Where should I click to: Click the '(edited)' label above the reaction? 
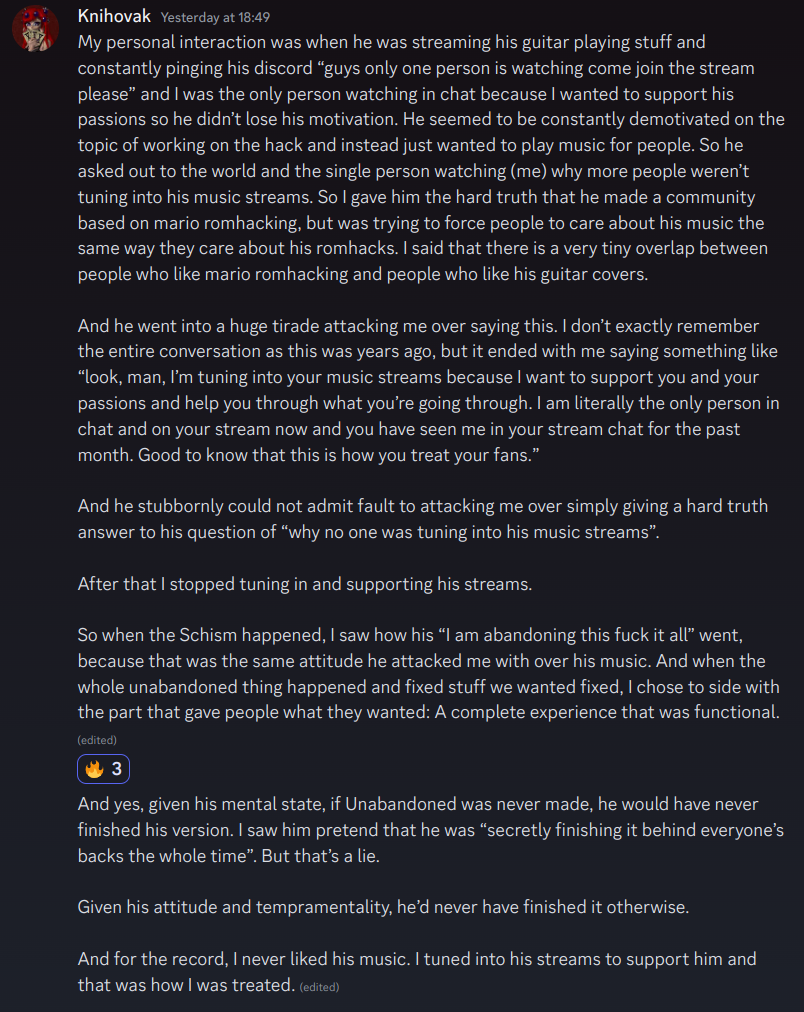(x=97, y=740)
